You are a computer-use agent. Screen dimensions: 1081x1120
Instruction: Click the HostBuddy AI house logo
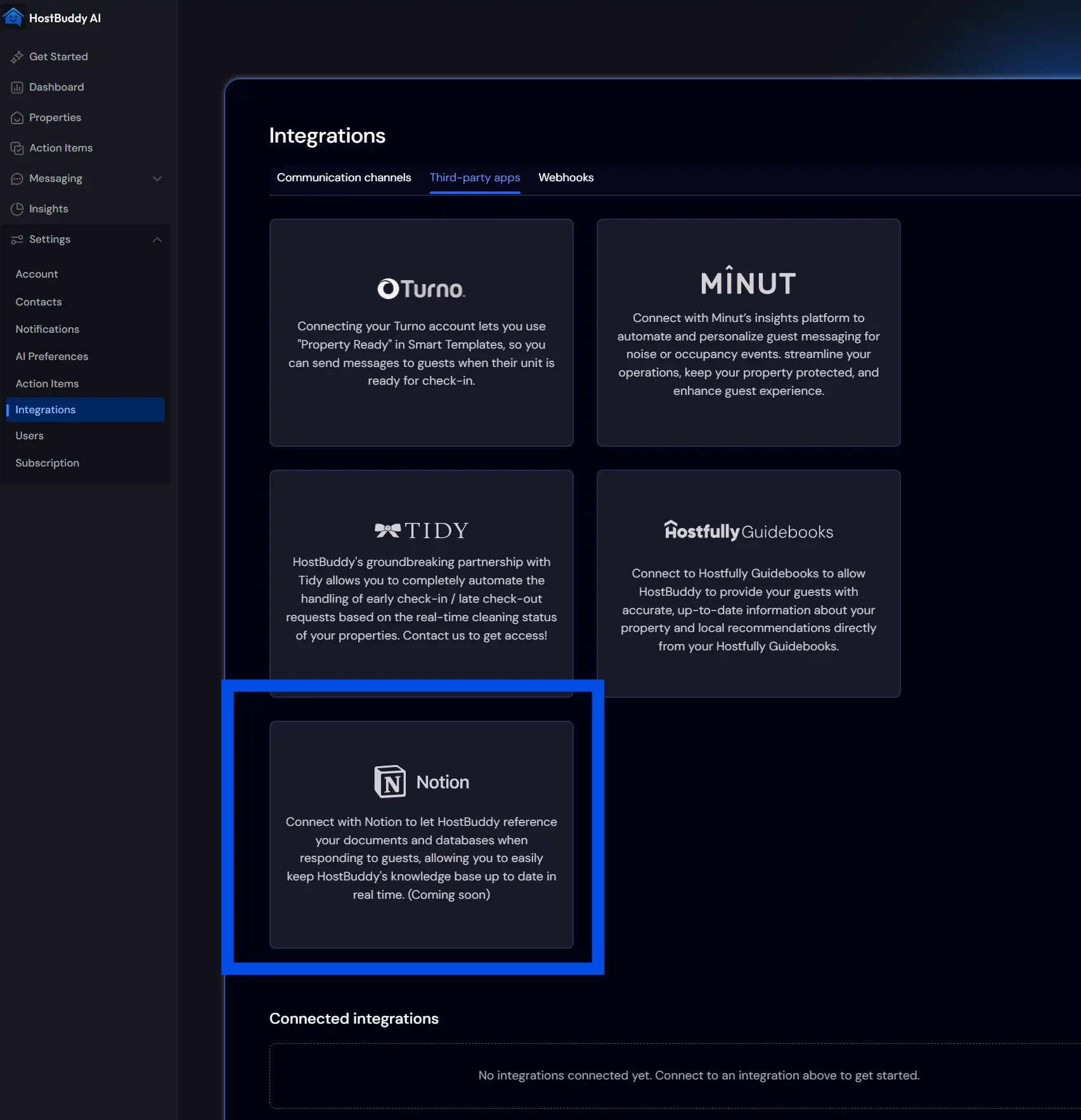[13, 17]
